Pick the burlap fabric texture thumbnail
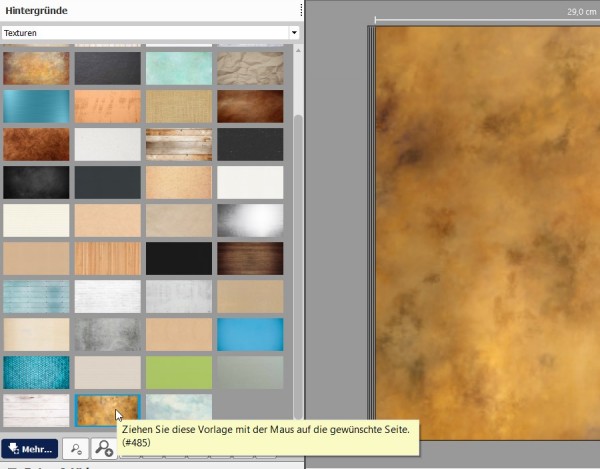The width and height of the screenshot is (600, 469). pos(179,106)
